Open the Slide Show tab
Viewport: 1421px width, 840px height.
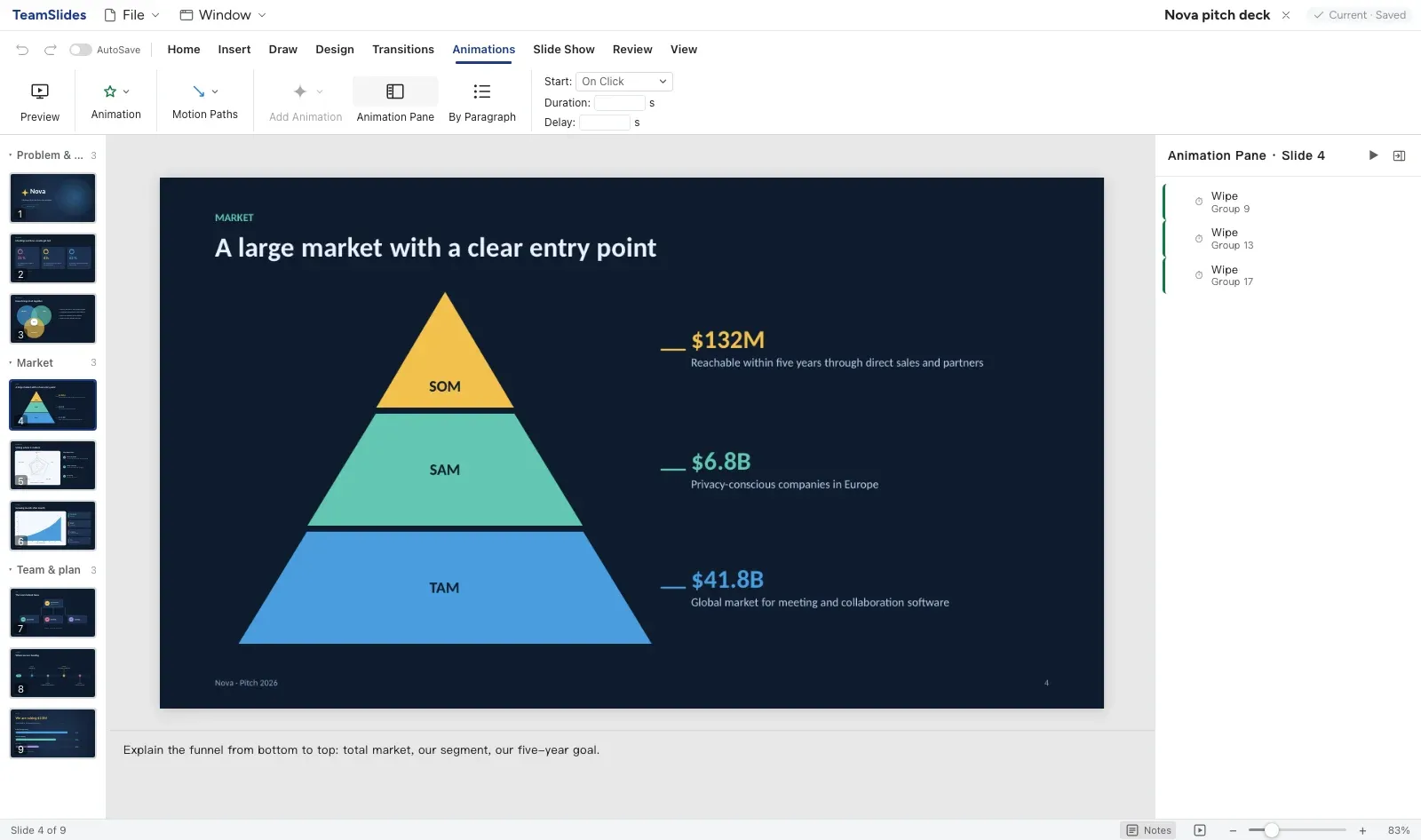[x=564, y=50]
